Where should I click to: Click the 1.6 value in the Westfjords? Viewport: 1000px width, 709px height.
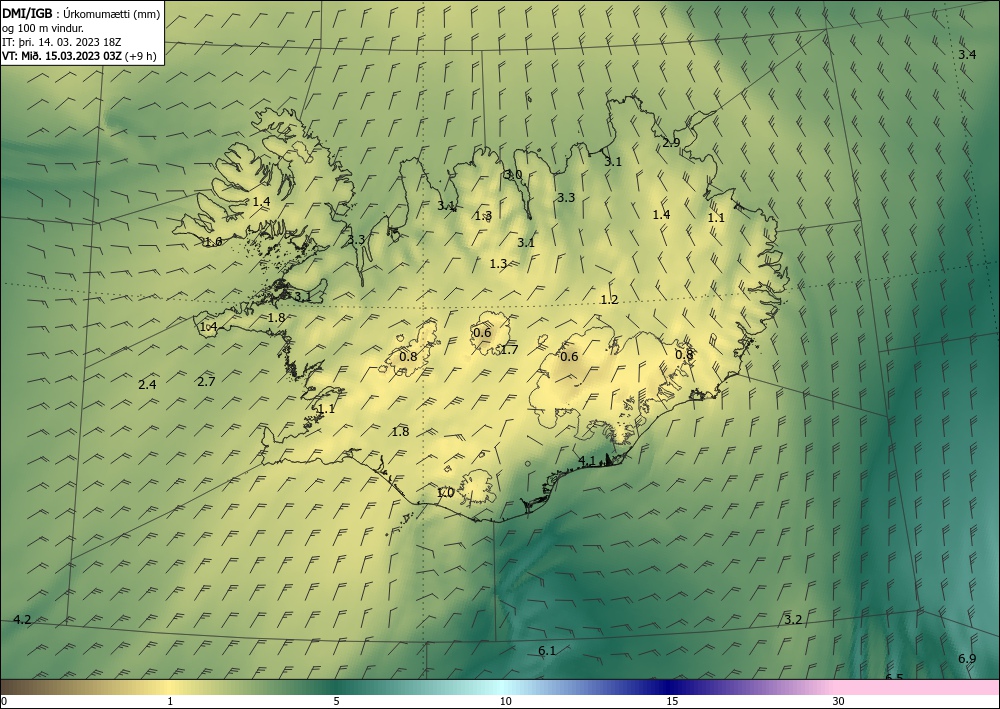coord(213,242)
